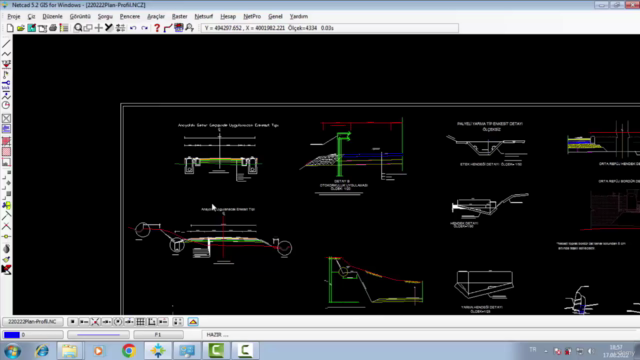Viewport: 640px width, 360px height.
Task: Toggle the grid snap button
Action: pos(140,322)
